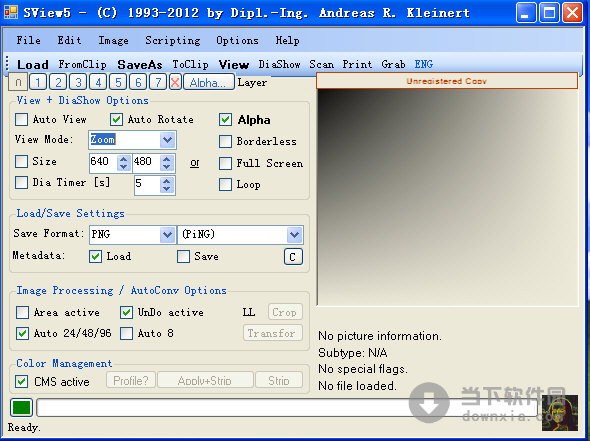Toggle CMS active checkbox
This screenshot has width=590, height=441.
pyautogui.click(x=21, y=382)
